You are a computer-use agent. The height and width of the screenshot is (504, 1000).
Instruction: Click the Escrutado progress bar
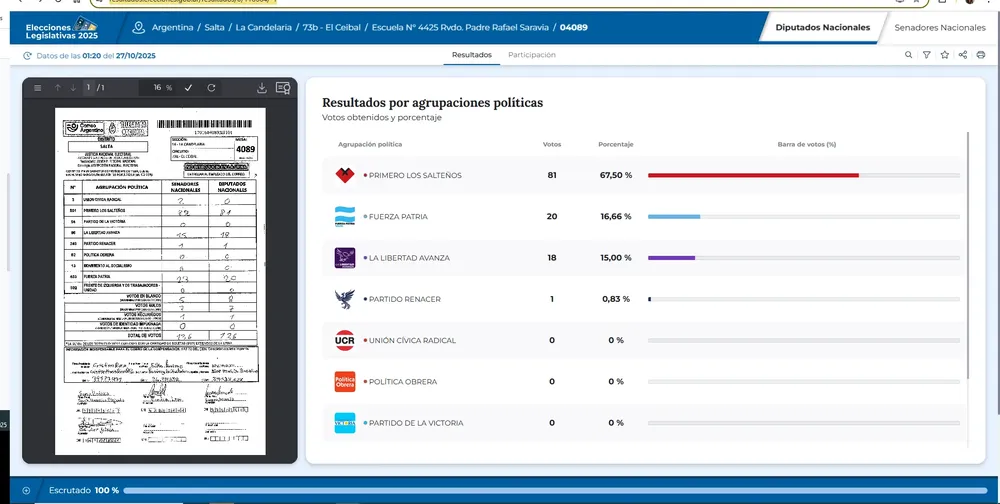[560, 491]
